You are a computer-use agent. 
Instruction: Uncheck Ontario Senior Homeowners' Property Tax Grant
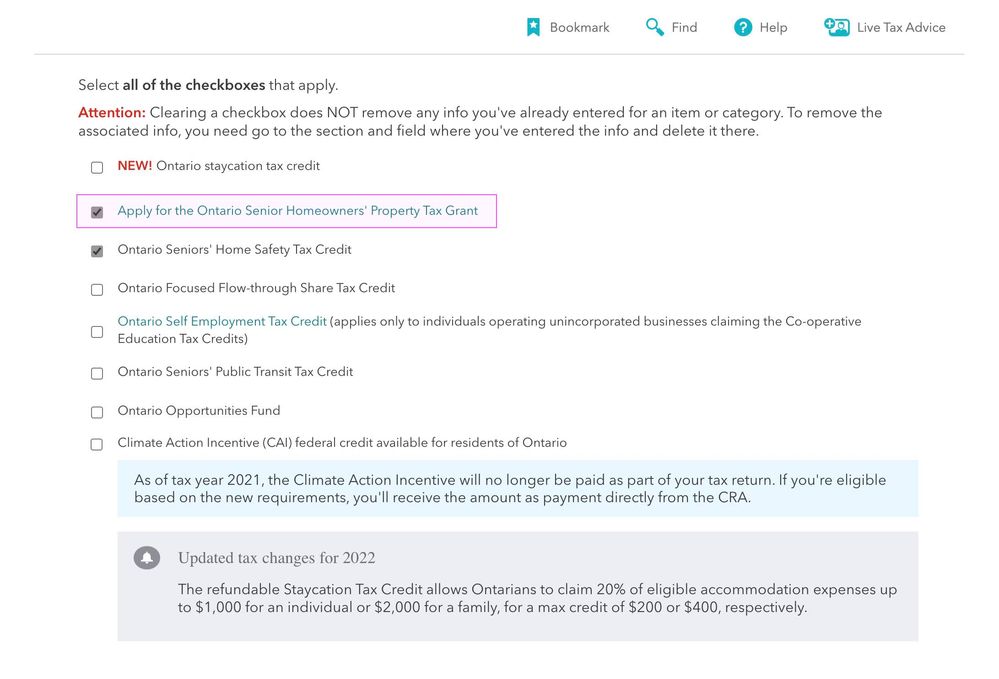click(x=97, y=212)
